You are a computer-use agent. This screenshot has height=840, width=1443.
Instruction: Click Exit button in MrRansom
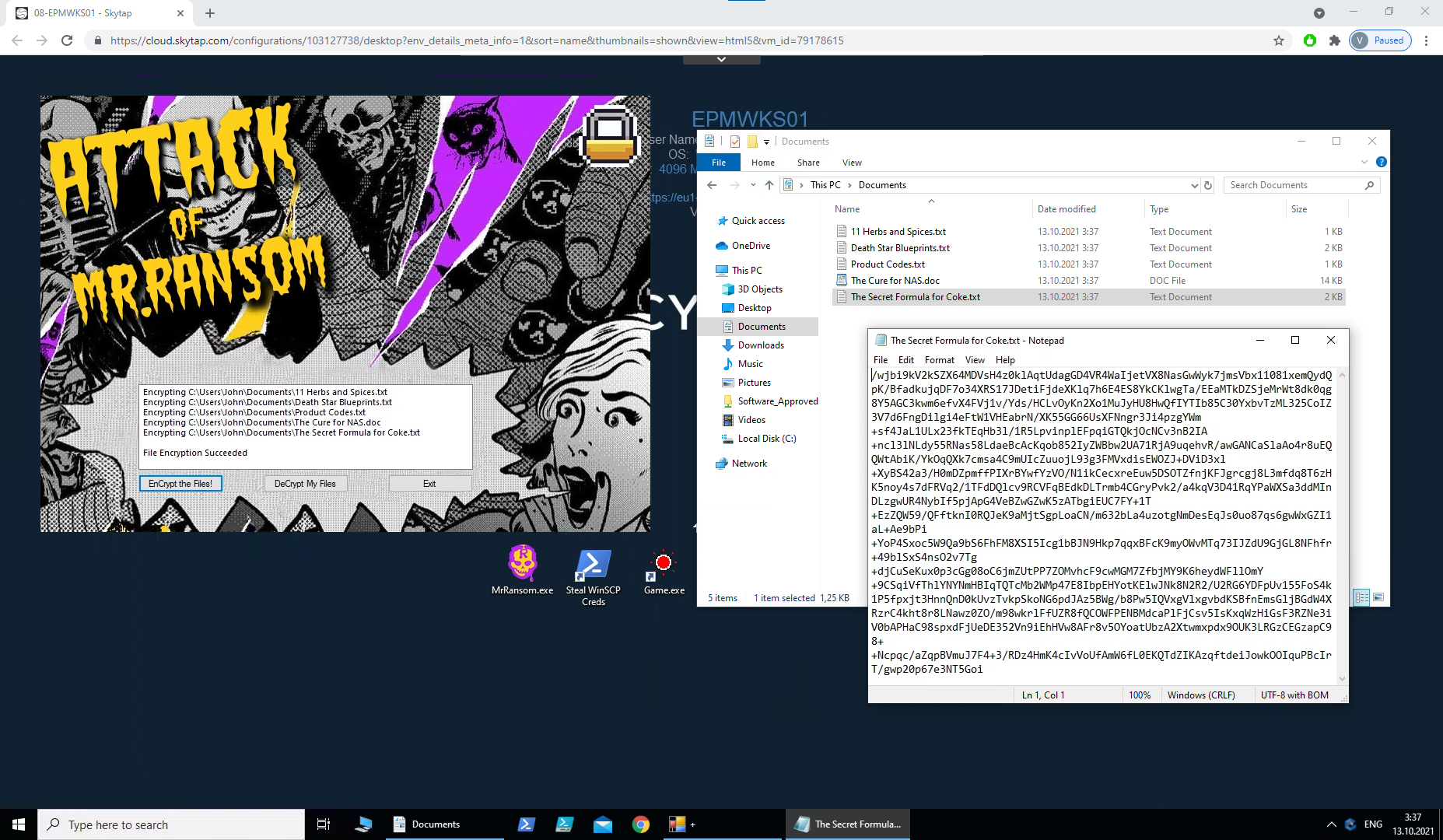(429, 484)
